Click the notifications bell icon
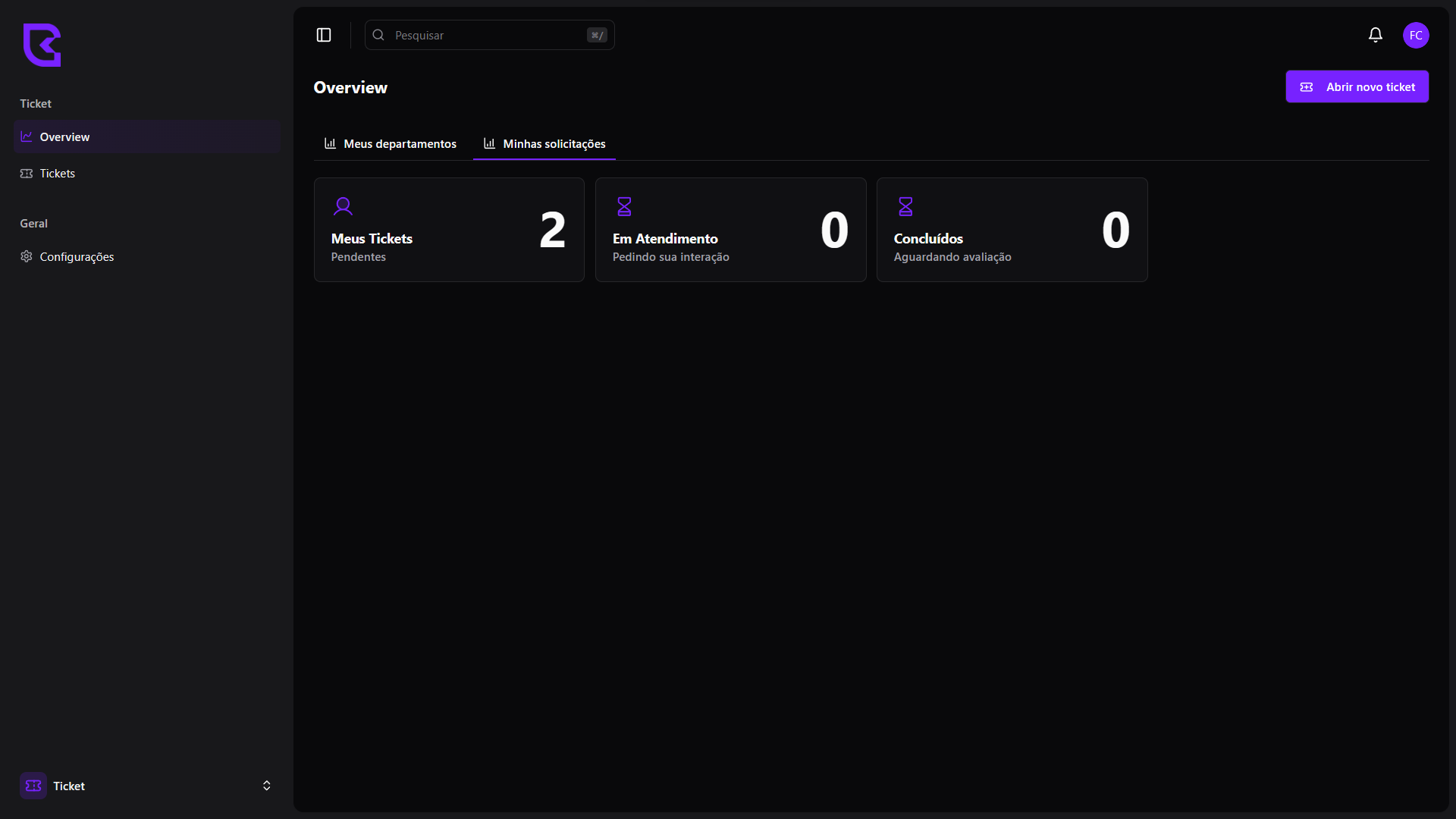The width and height of the screenshot is (1456, 819). [1375, 35]
